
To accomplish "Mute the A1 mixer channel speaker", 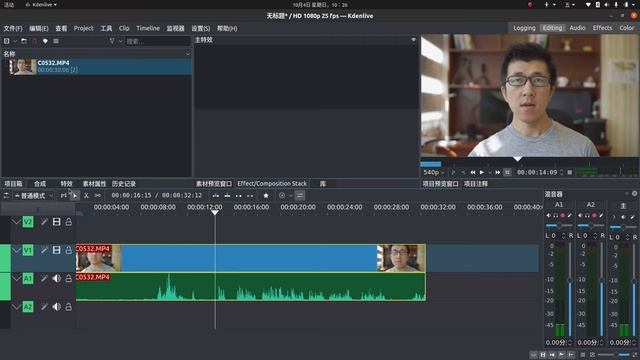I will (548, 216).
